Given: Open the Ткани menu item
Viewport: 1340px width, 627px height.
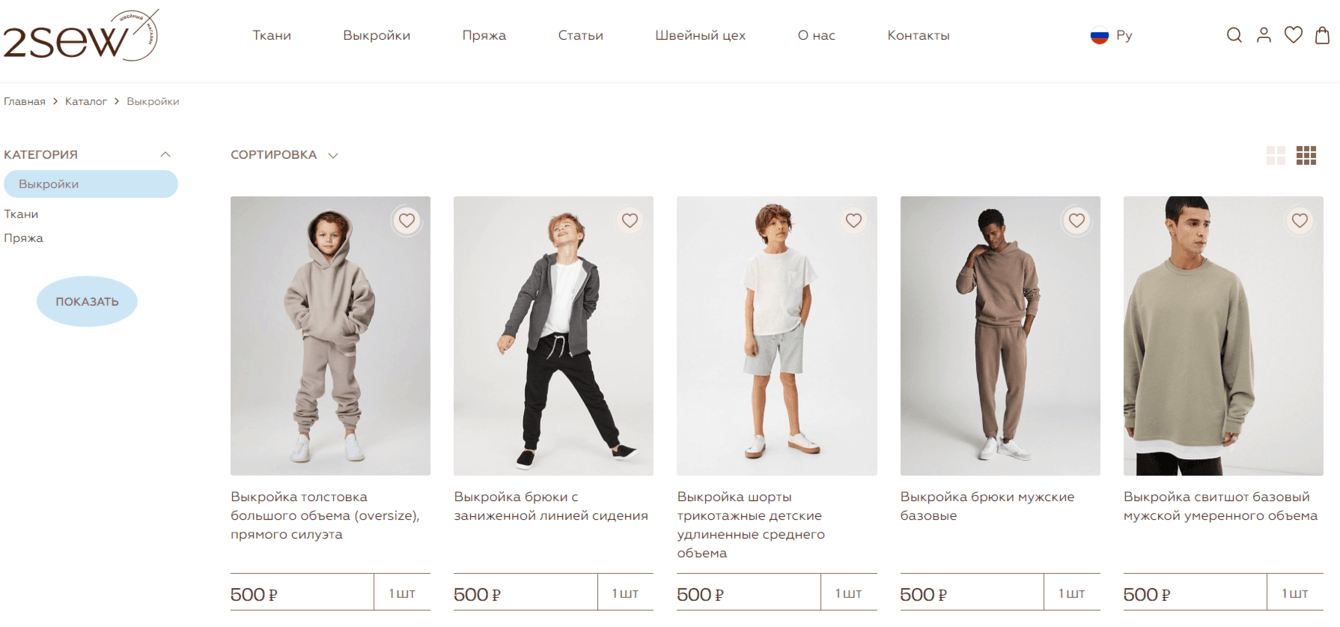Looking at the screenshot, I should point(272,36).
